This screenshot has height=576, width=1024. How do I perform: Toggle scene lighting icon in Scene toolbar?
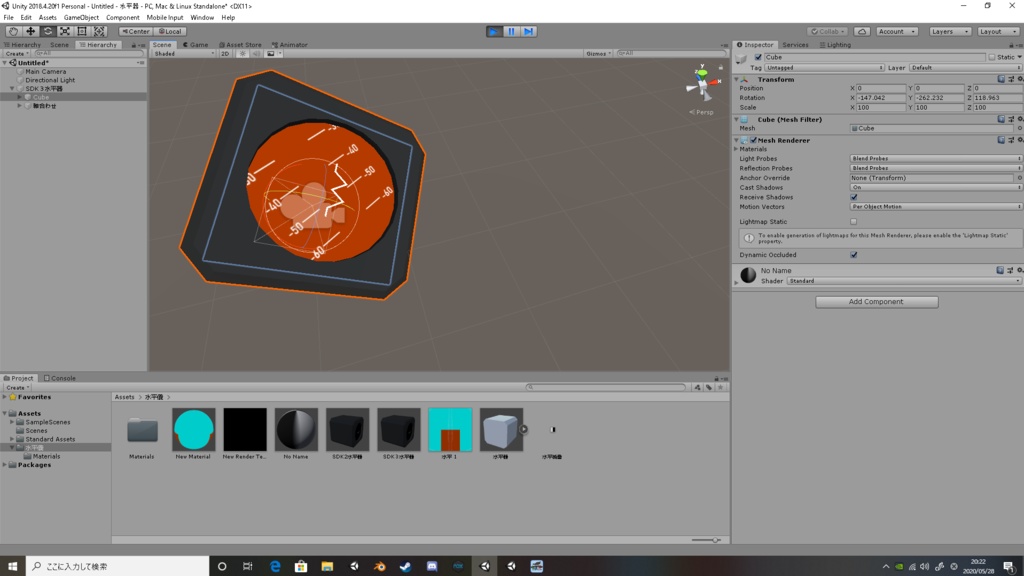tap(242, 54)
